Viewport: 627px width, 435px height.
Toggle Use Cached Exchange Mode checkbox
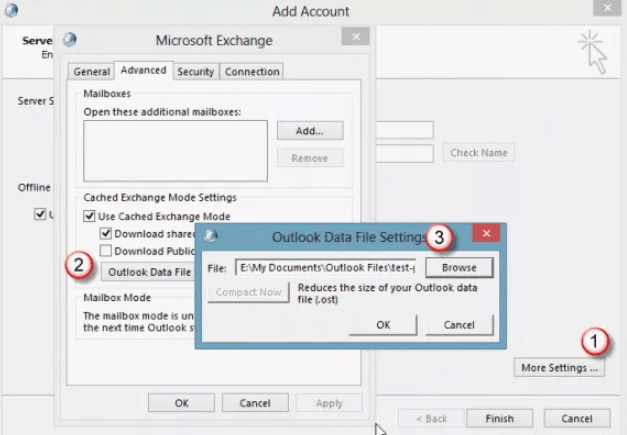(x=90, y=216)
